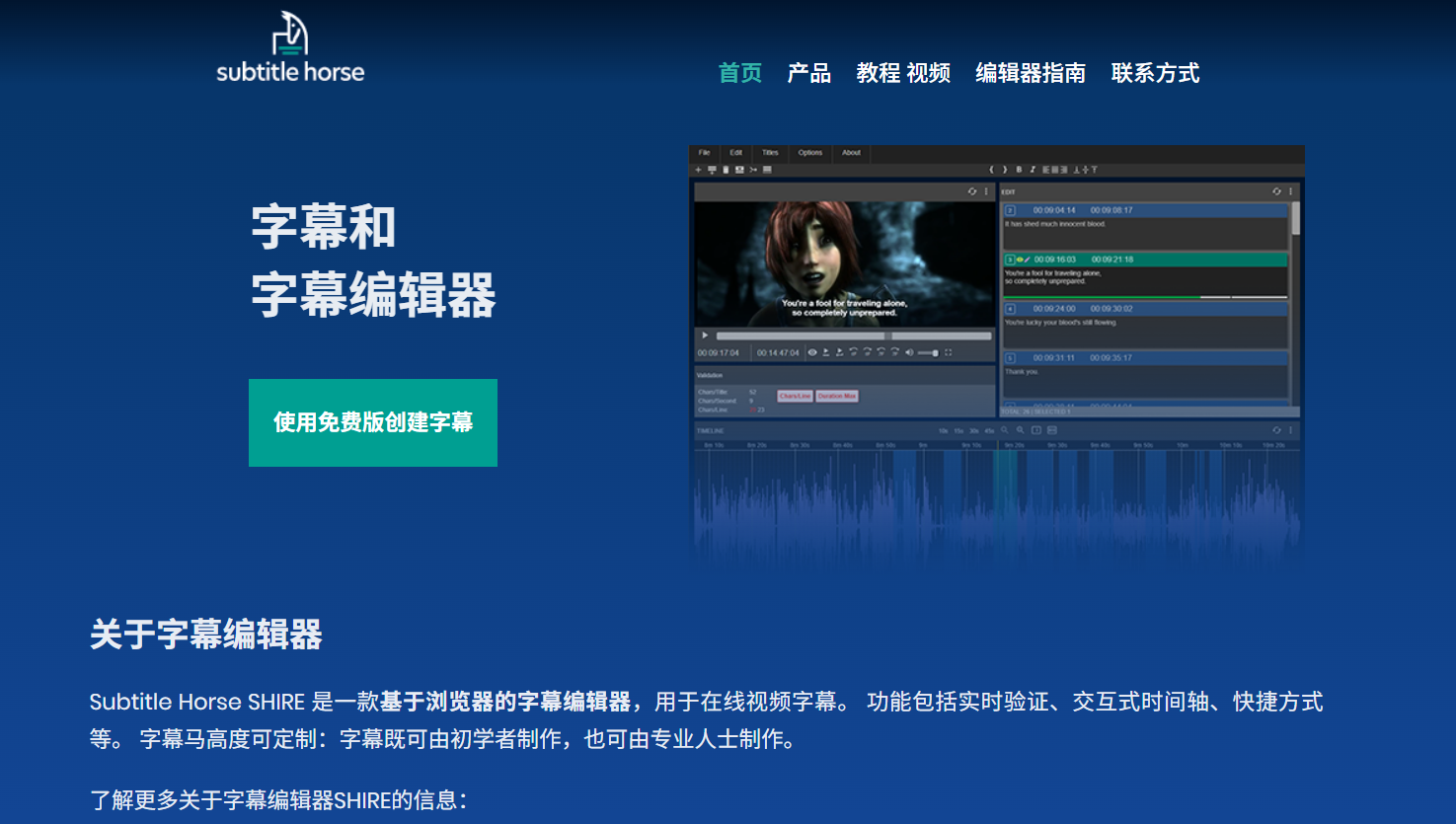Viewport: 1456px width, 824px height.
Task: Go to 教程 视频 in the navigation
Action: (x=903, y=73)
